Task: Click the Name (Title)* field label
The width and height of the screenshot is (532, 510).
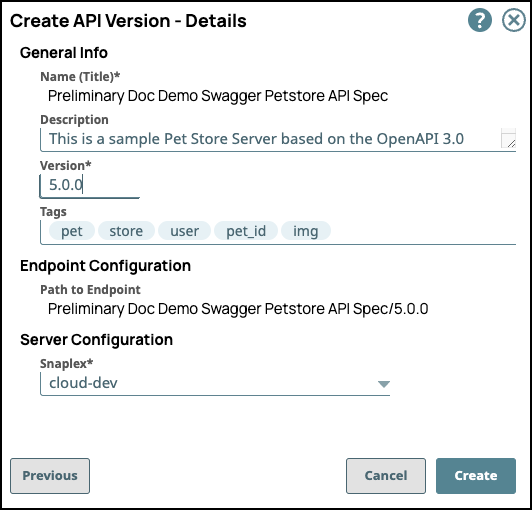Action: pyautogui.click(x=80, y=77)
